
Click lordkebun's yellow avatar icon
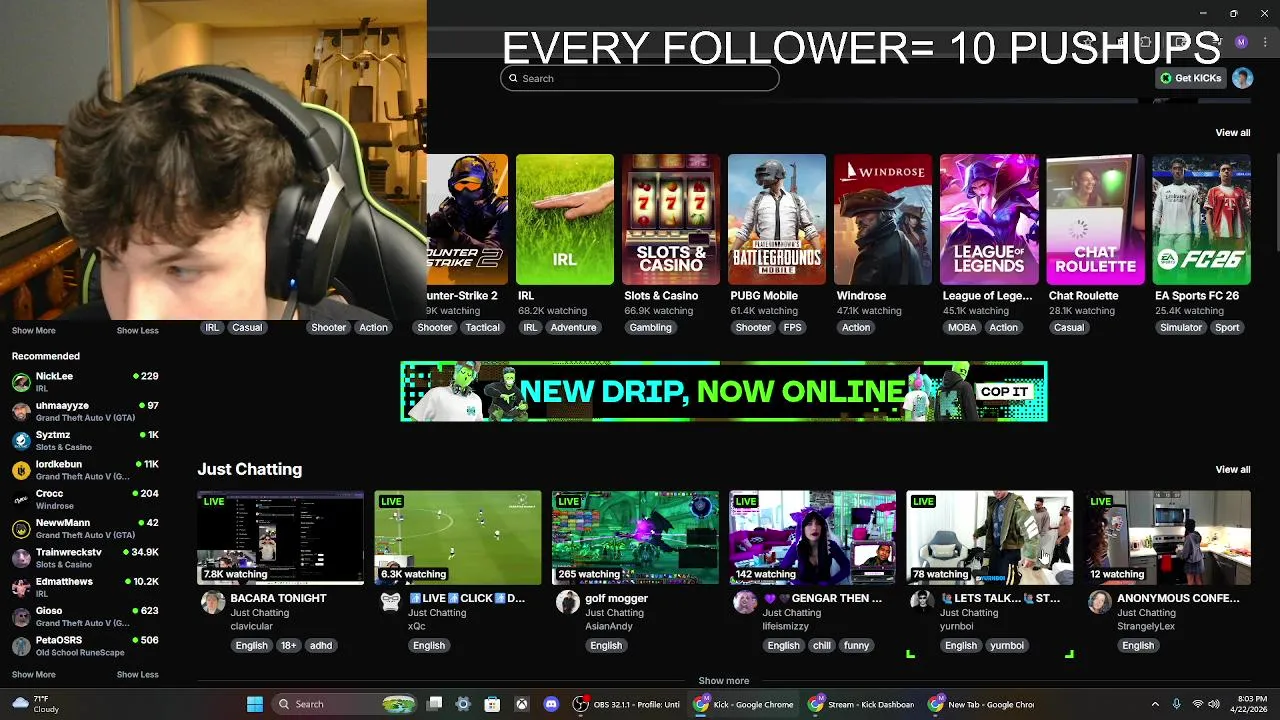(x=21, y=470)
